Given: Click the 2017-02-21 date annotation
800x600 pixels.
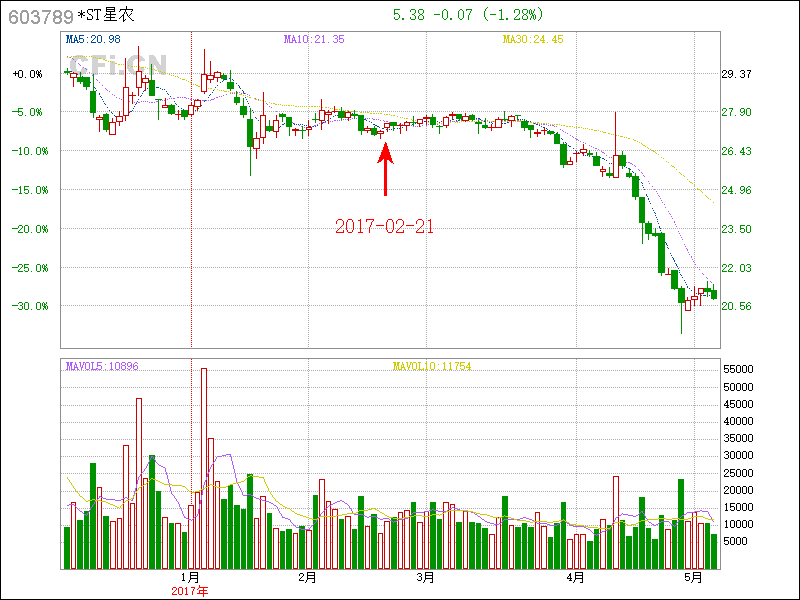Looking at the screenshot, I should pos(385,226).
